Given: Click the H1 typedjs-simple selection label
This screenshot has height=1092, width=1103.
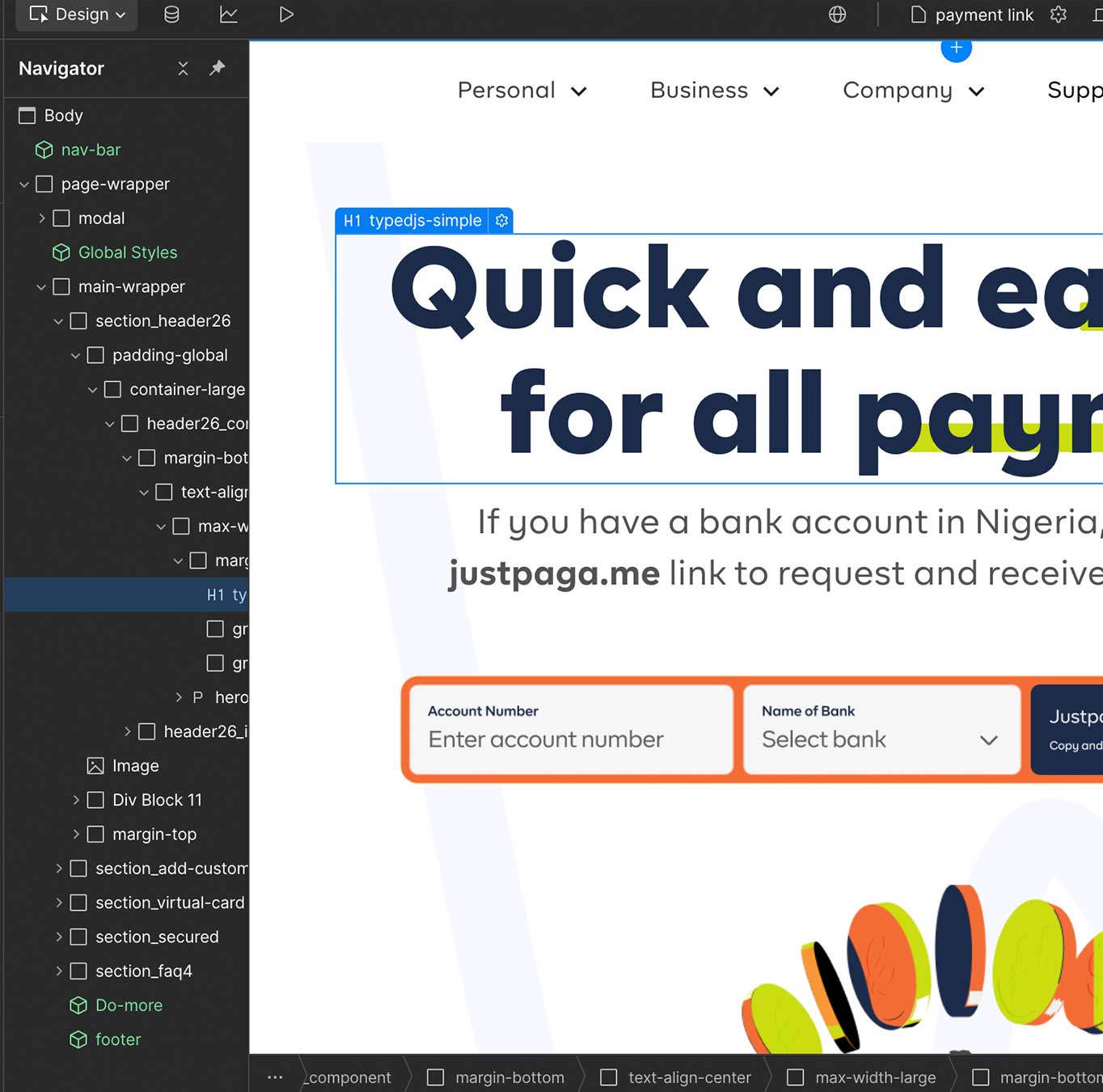Looking at the screenshot, I should point(412,221).
